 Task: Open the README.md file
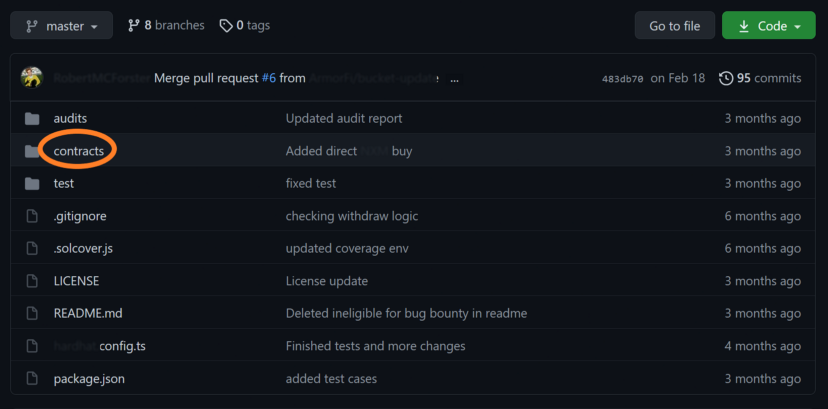point(87,313)
